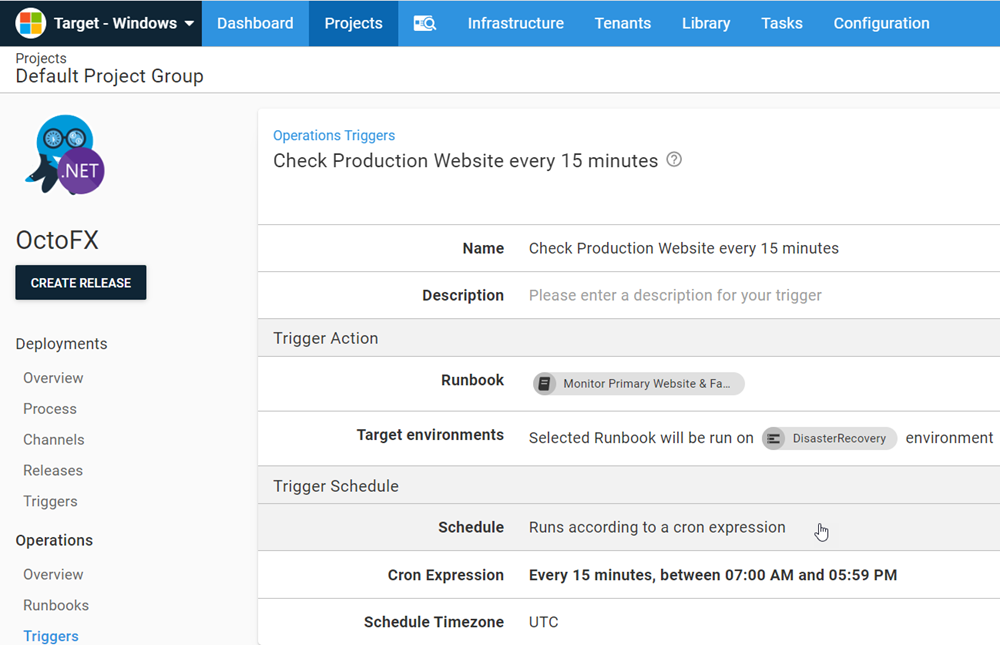Expand the Schedule Timezone row

pos(628,622)
